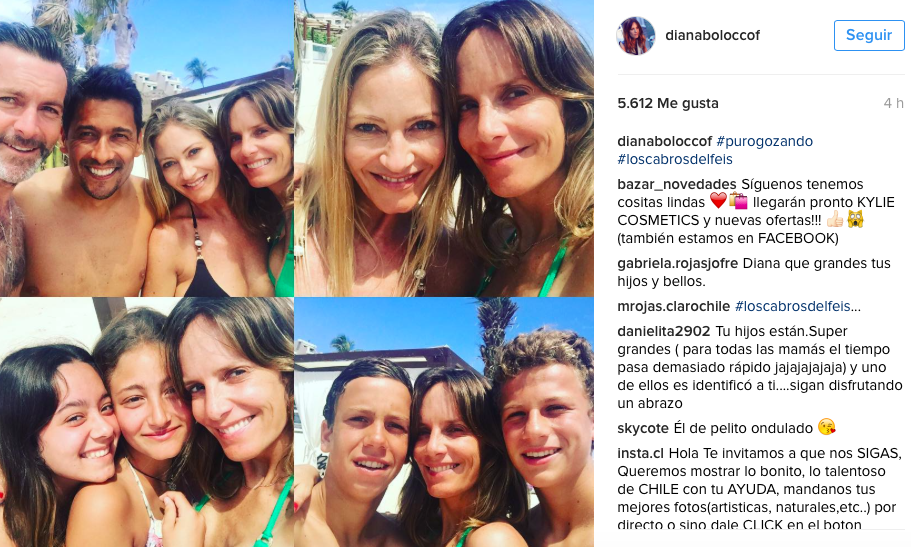Click mrojas.clarochile comment's #loscabrosdelfeis hashtag
The width and height of the screenshot is (911, 547).
[x=792, y=306]
